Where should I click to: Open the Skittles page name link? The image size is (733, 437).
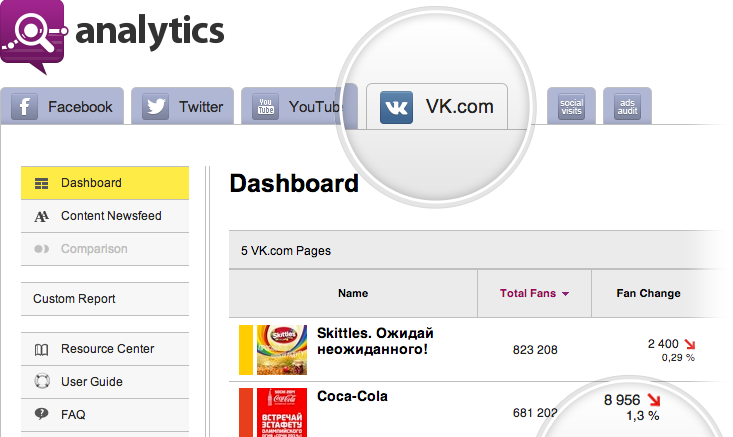pyautogui.click(x=375, y=341)
